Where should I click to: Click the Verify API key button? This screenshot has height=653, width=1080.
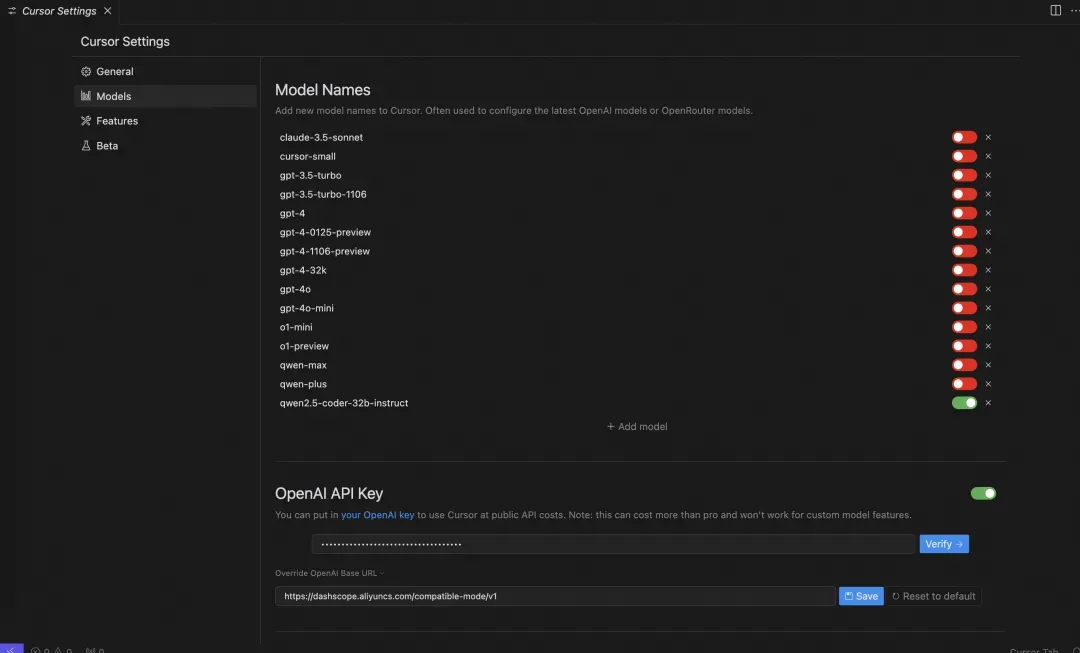[x=944, y=544]
